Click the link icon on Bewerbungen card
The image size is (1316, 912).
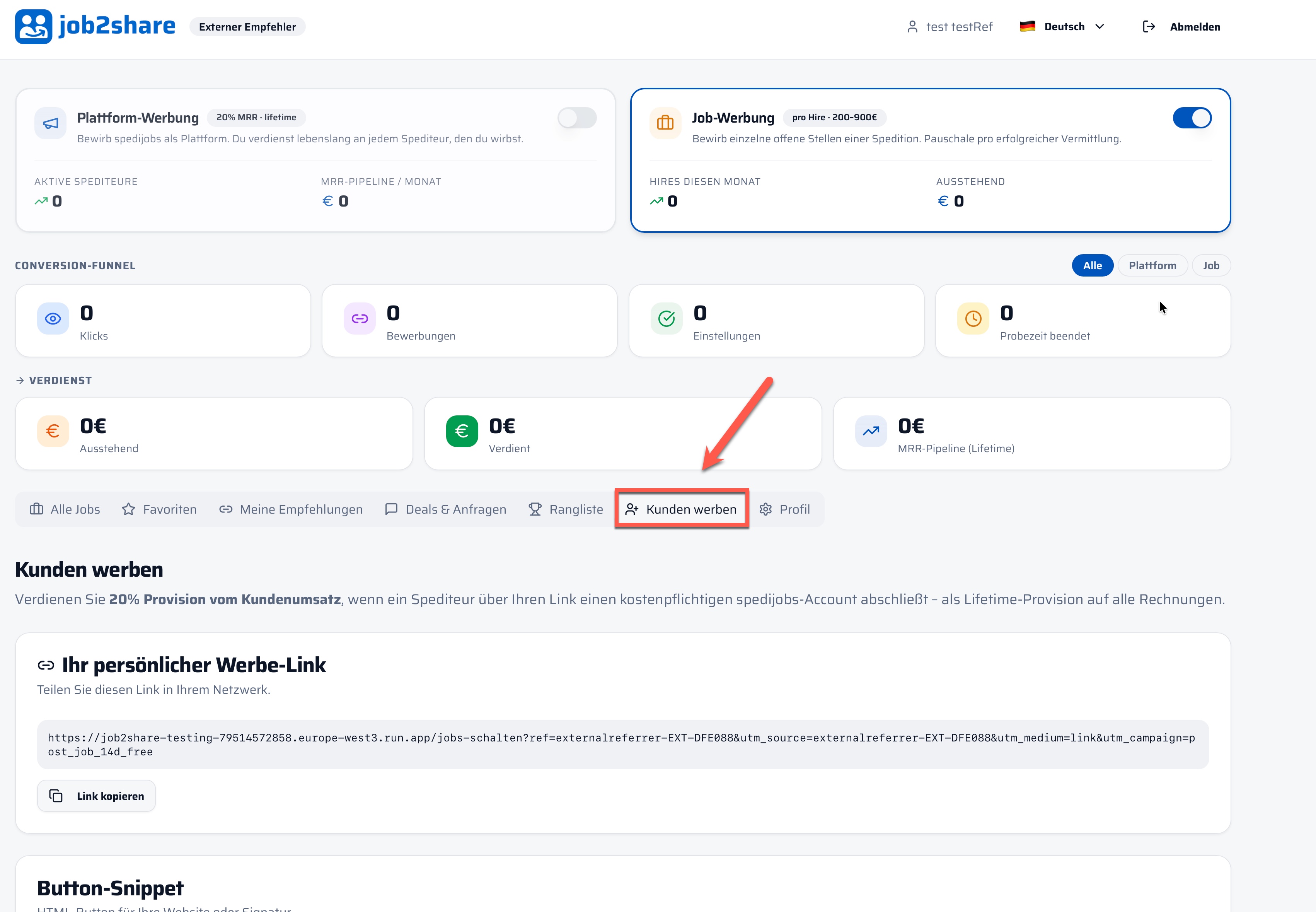tap(360, 318)
